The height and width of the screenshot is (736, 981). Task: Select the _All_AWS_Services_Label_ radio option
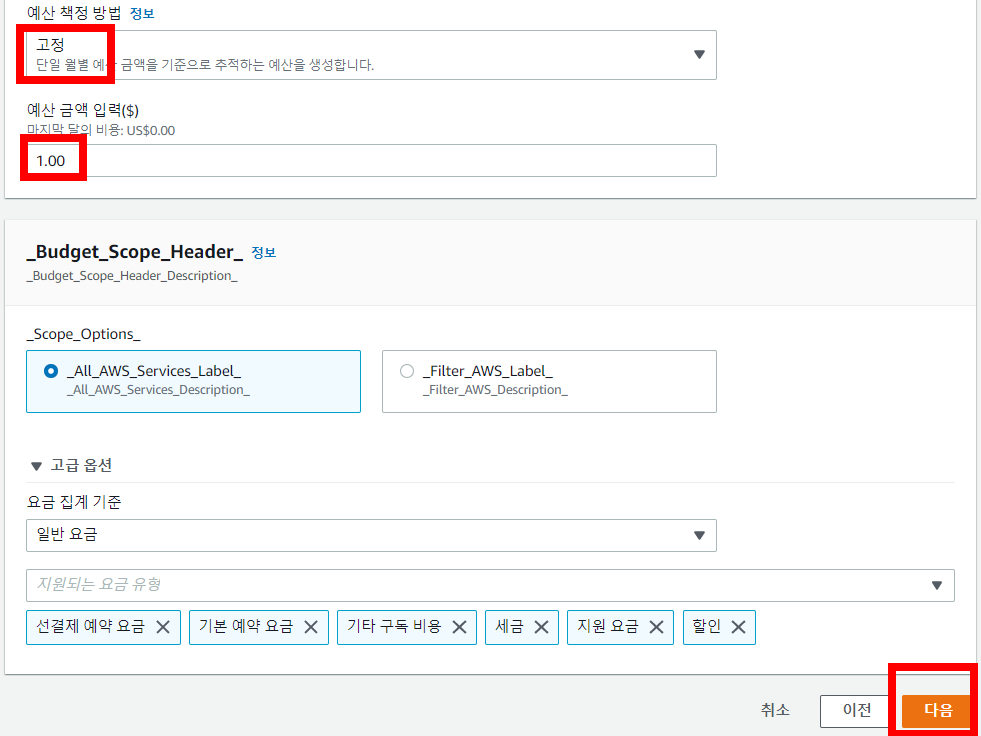(51, 371)
